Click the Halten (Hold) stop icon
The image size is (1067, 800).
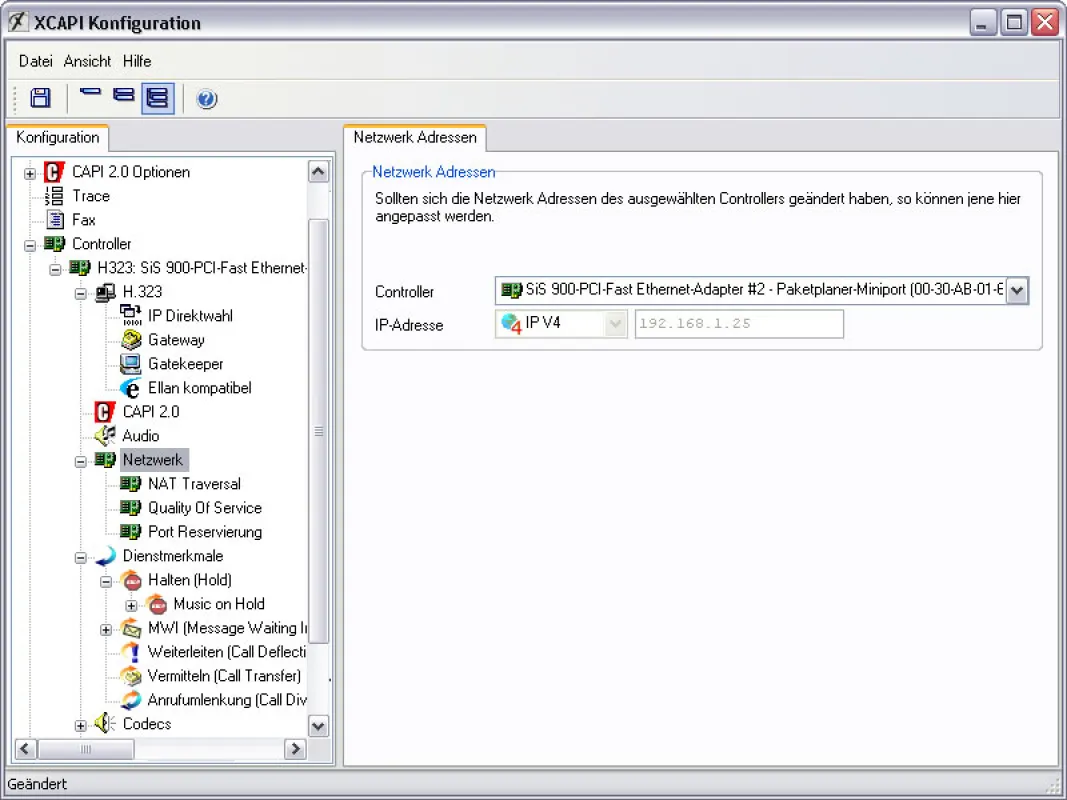131,580
